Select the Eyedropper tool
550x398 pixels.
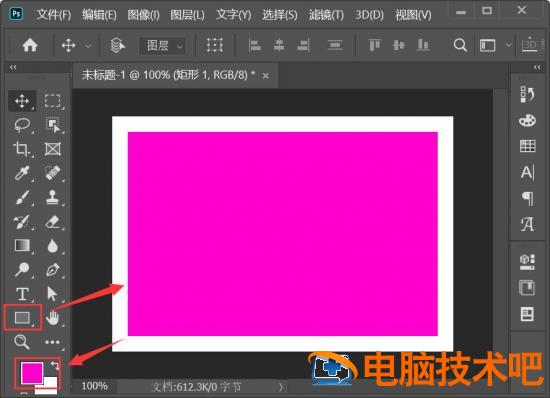(22, 173)
